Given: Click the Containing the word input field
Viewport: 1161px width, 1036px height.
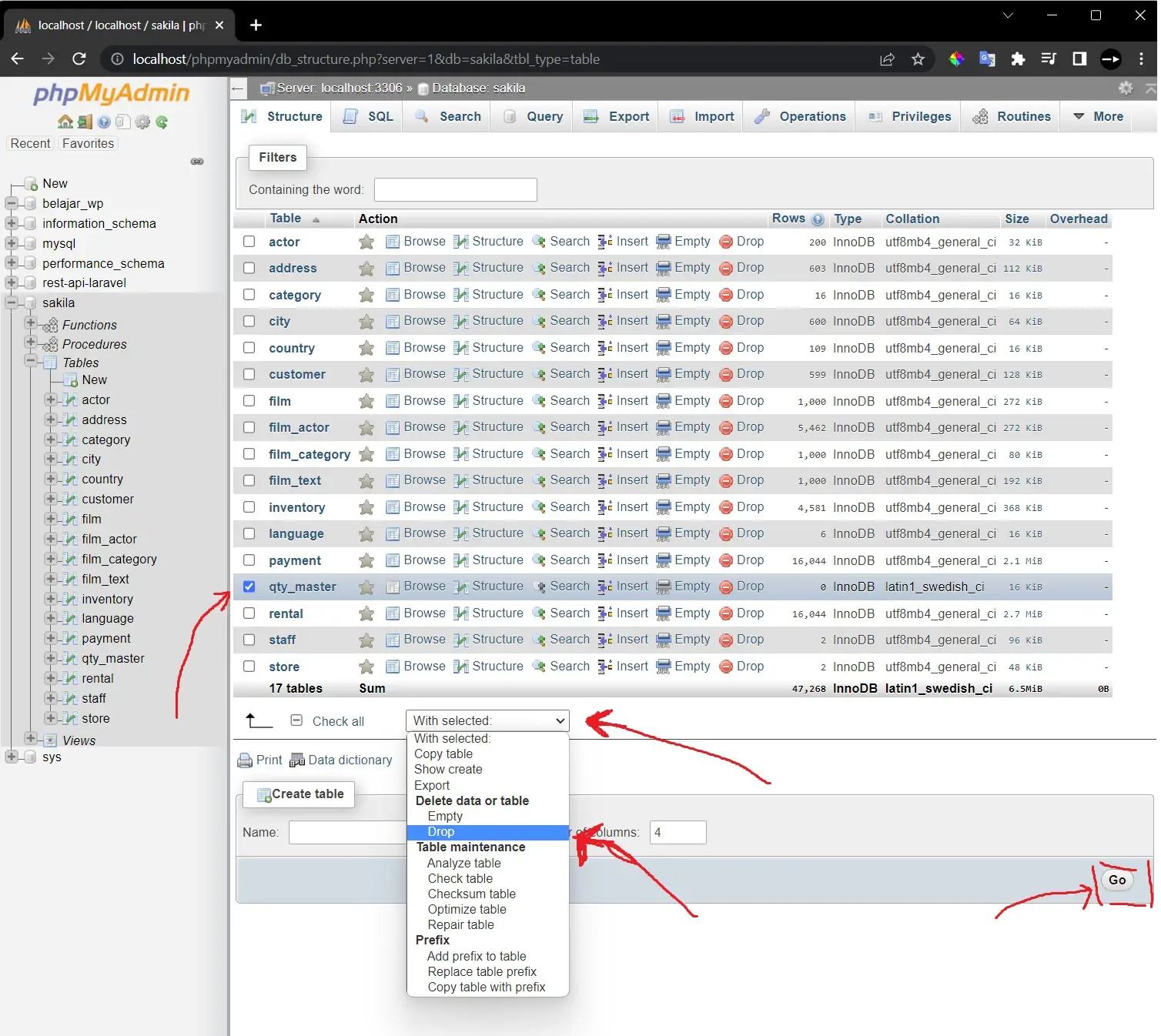Looking at the screenshot, I should [456, 189].
